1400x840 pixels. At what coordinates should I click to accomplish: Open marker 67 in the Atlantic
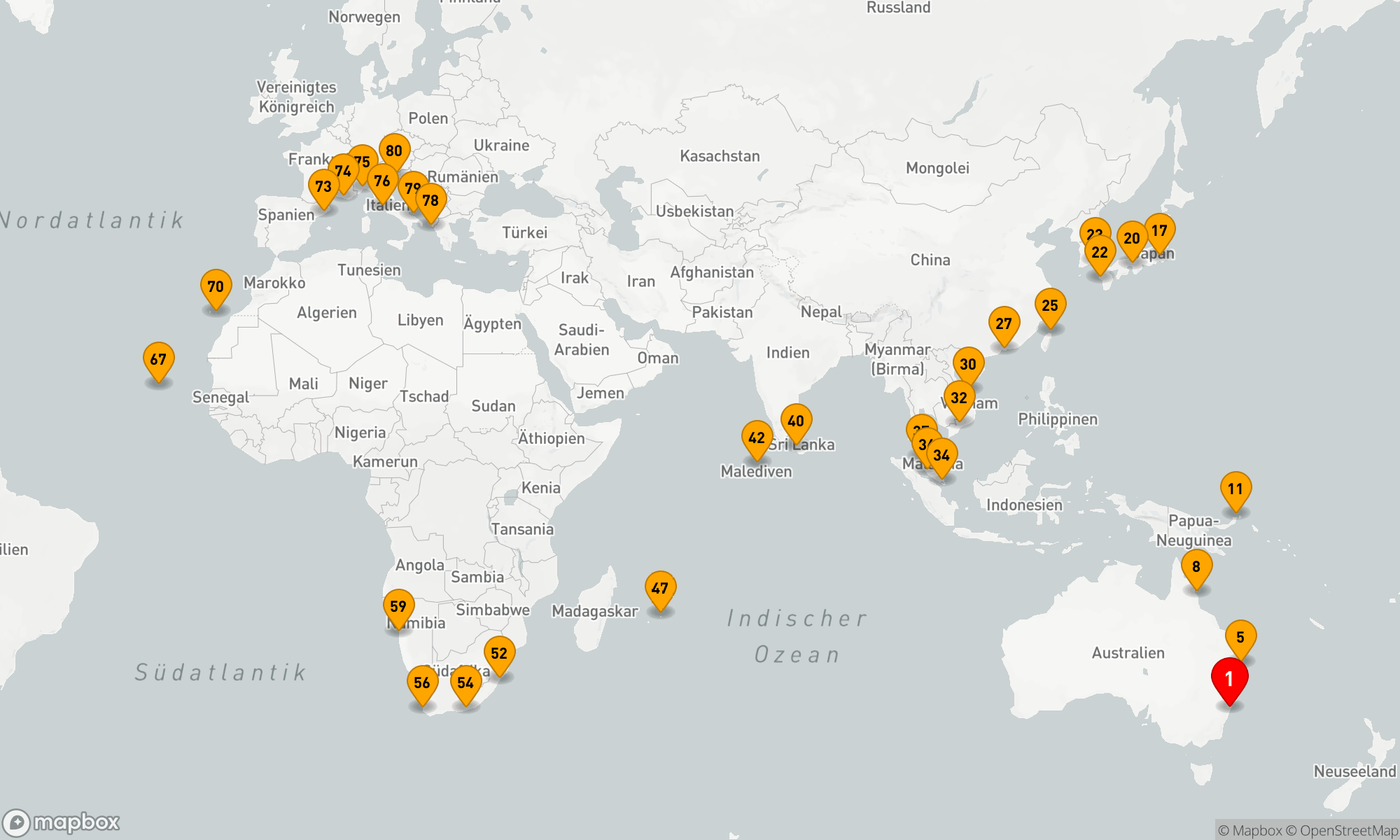pos(158,359)
